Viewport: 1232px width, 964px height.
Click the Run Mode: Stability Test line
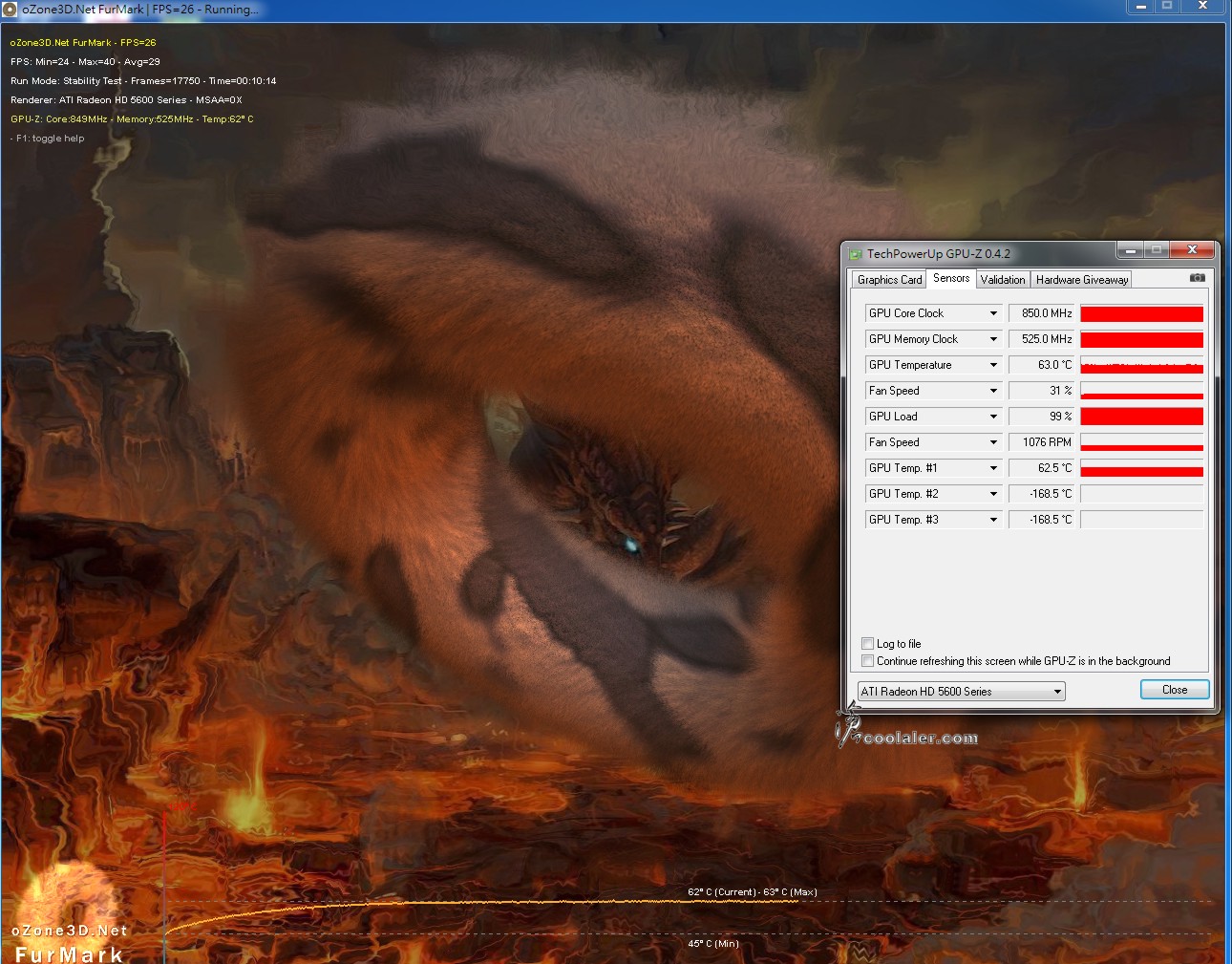(143, 81)
